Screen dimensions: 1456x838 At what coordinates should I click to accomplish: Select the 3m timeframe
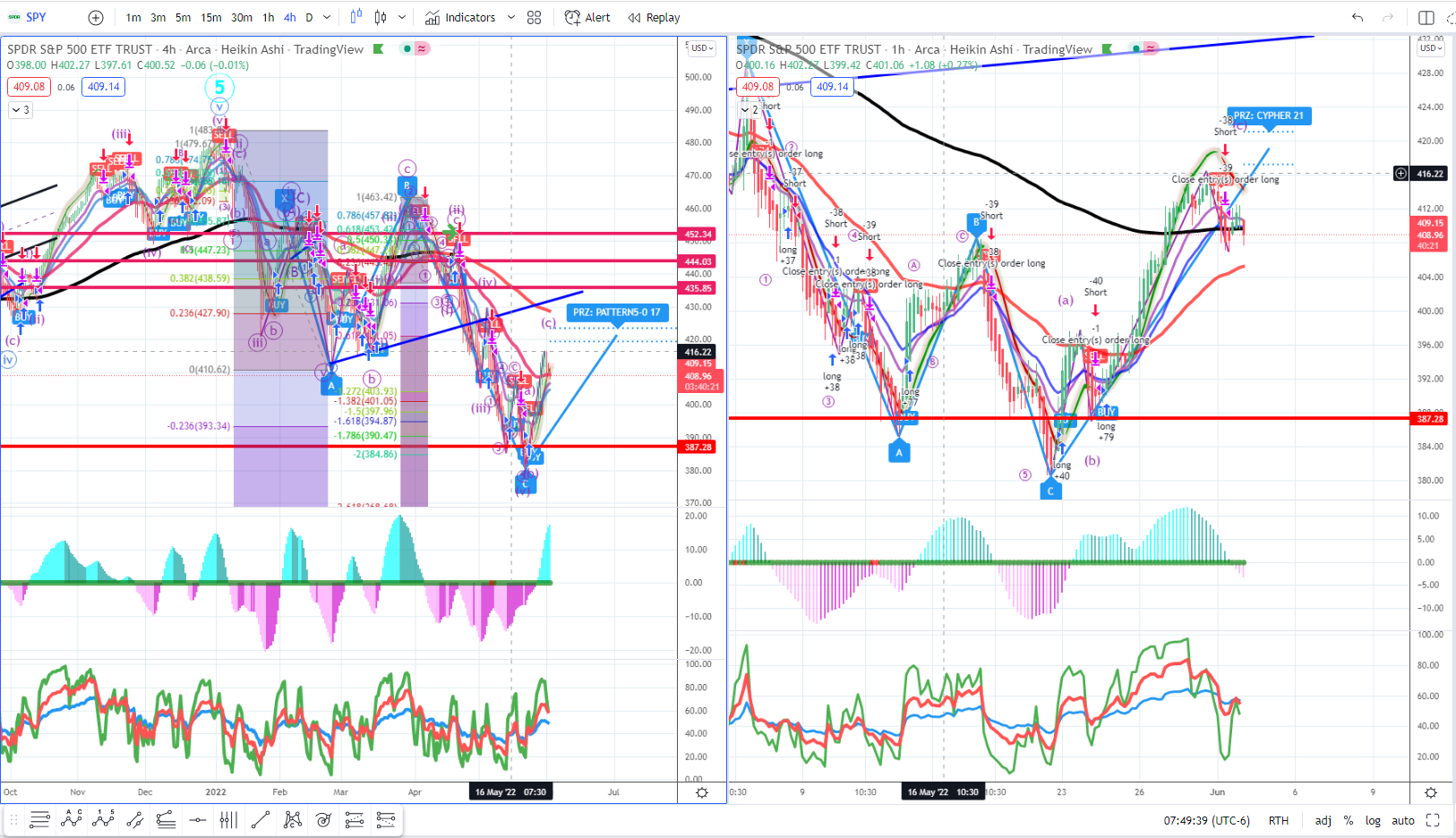point(158,17)
